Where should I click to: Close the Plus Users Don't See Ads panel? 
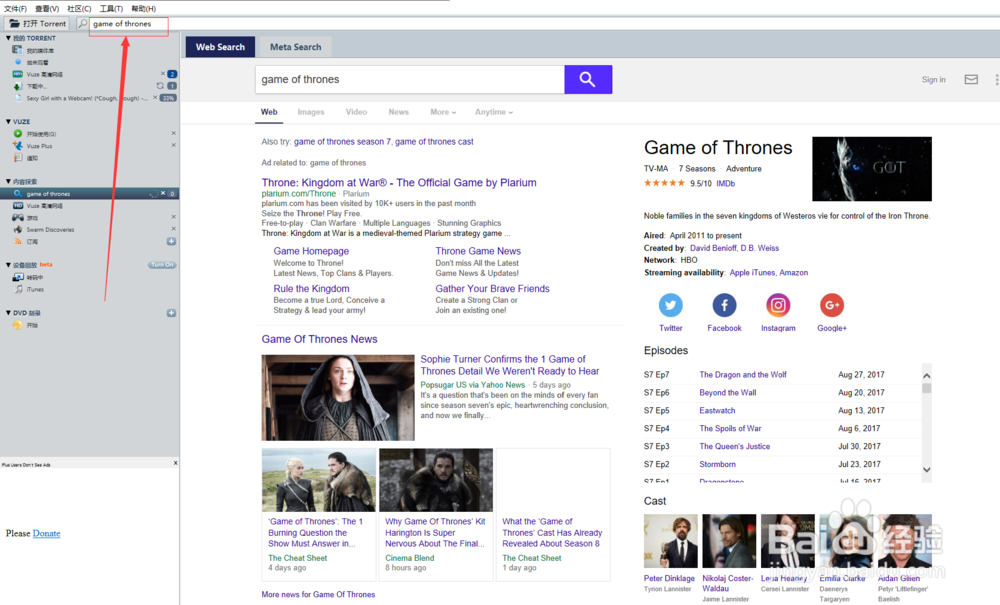coord(175,463)
